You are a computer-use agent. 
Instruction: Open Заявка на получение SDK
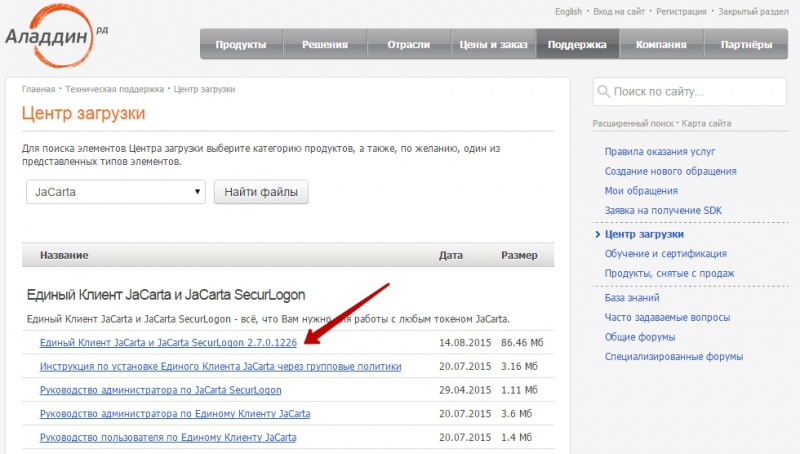click(663, 210)
